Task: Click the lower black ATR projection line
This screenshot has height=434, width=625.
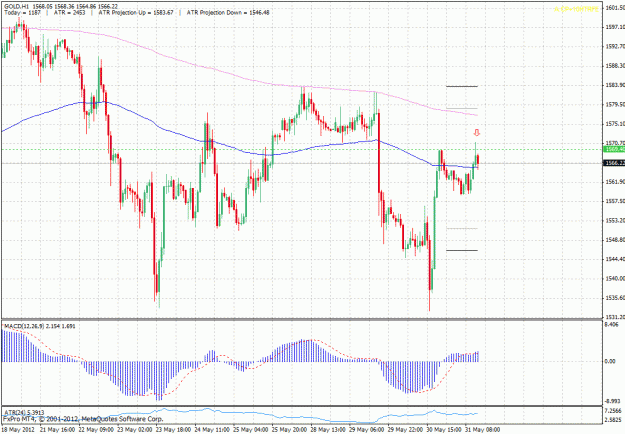Action: (462, 250)
